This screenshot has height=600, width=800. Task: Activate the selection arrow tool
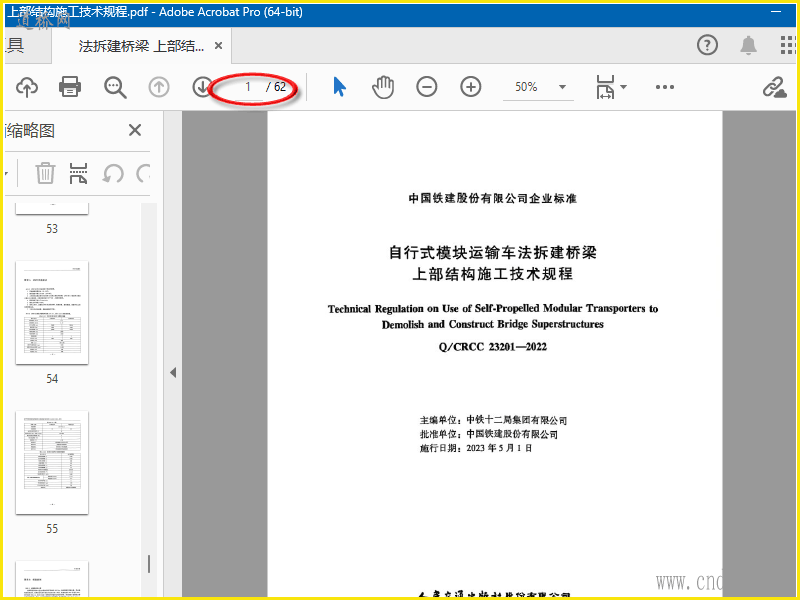click(x=339, y=87)
